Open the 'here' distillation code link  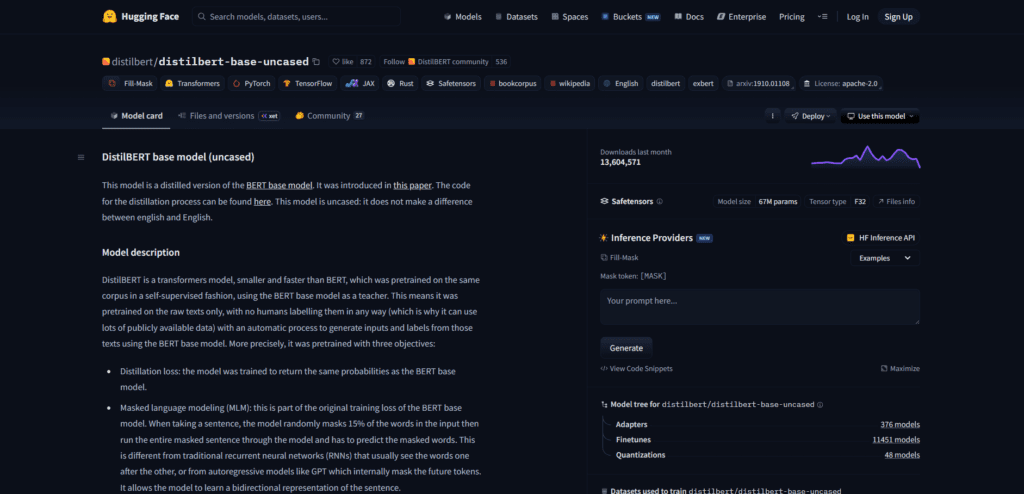tap(262, 202)
